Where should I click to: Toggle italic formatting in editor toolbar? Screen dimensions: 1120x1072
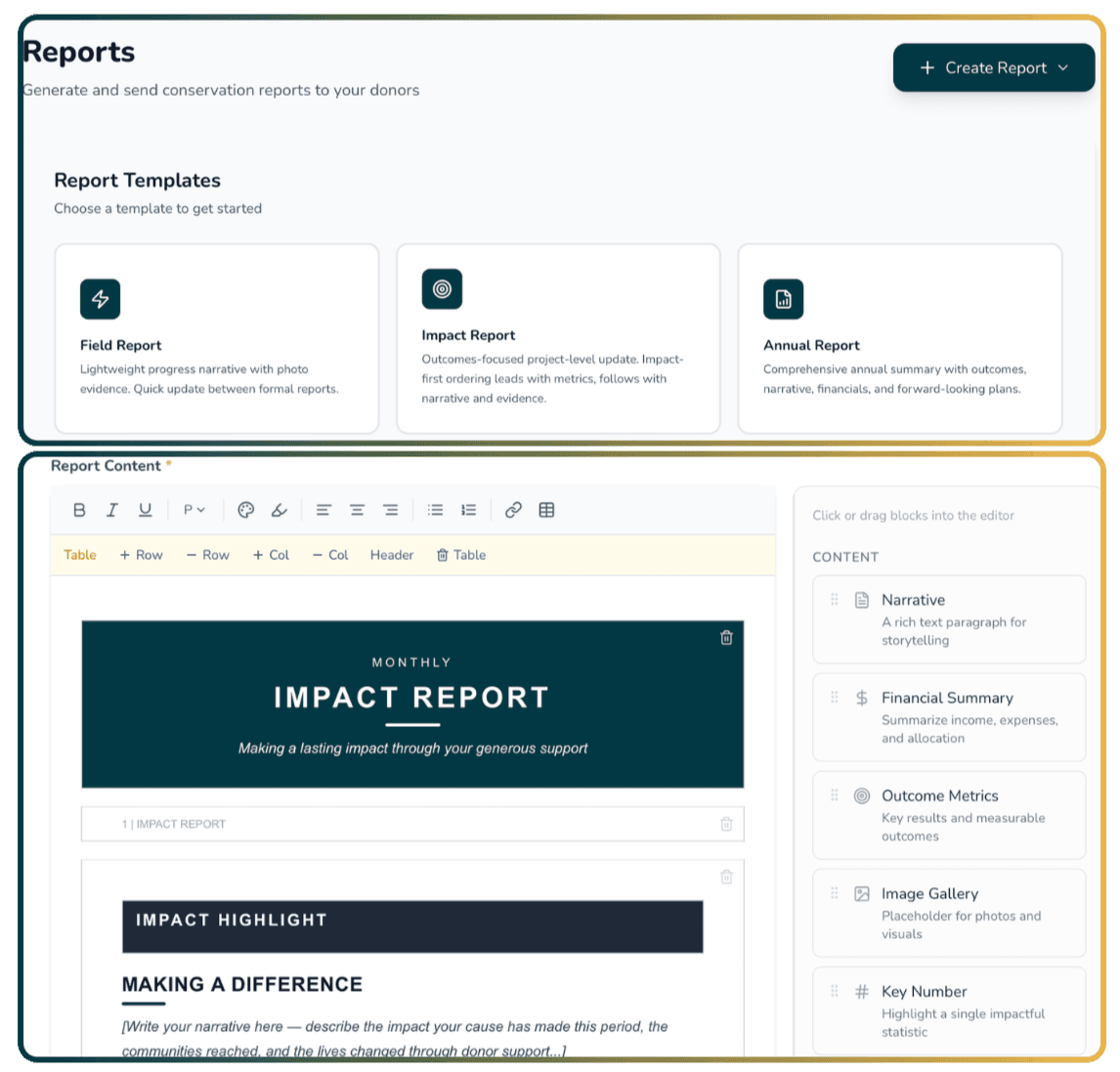(112, 510)
